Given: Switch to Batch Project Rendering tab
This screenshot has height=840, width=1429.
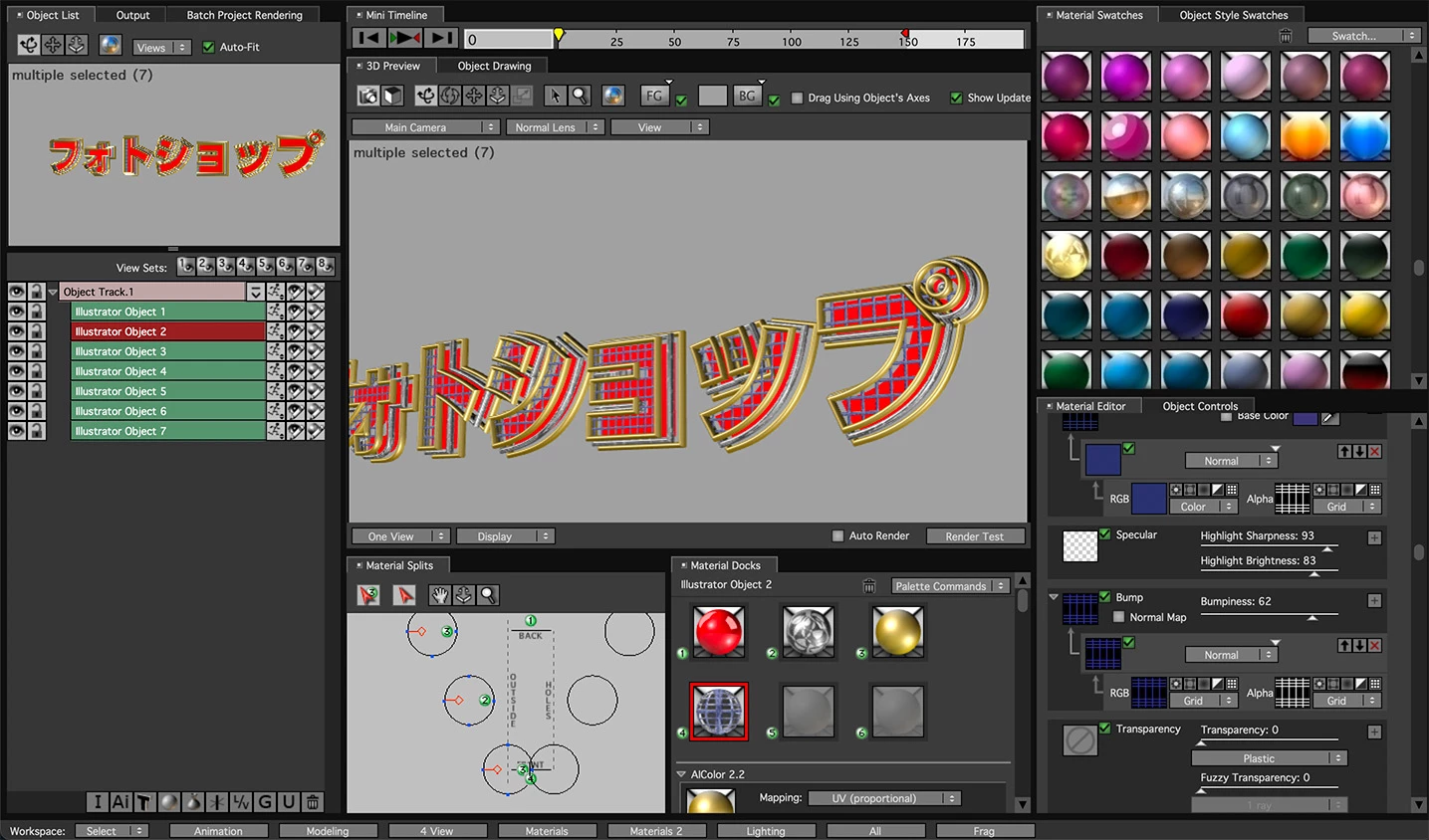Looking at the screenshot, I should point(244,15).
